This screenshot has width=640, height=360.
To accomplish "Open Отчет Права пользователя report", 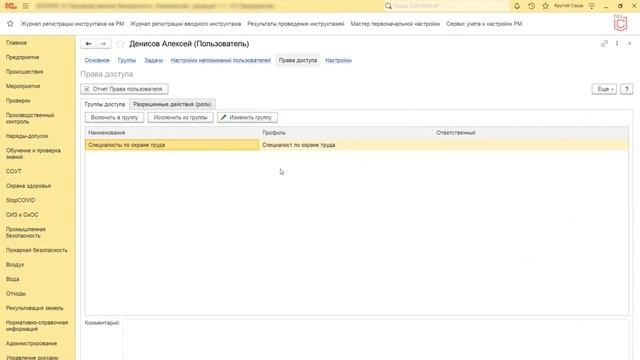I will point(124,89).
